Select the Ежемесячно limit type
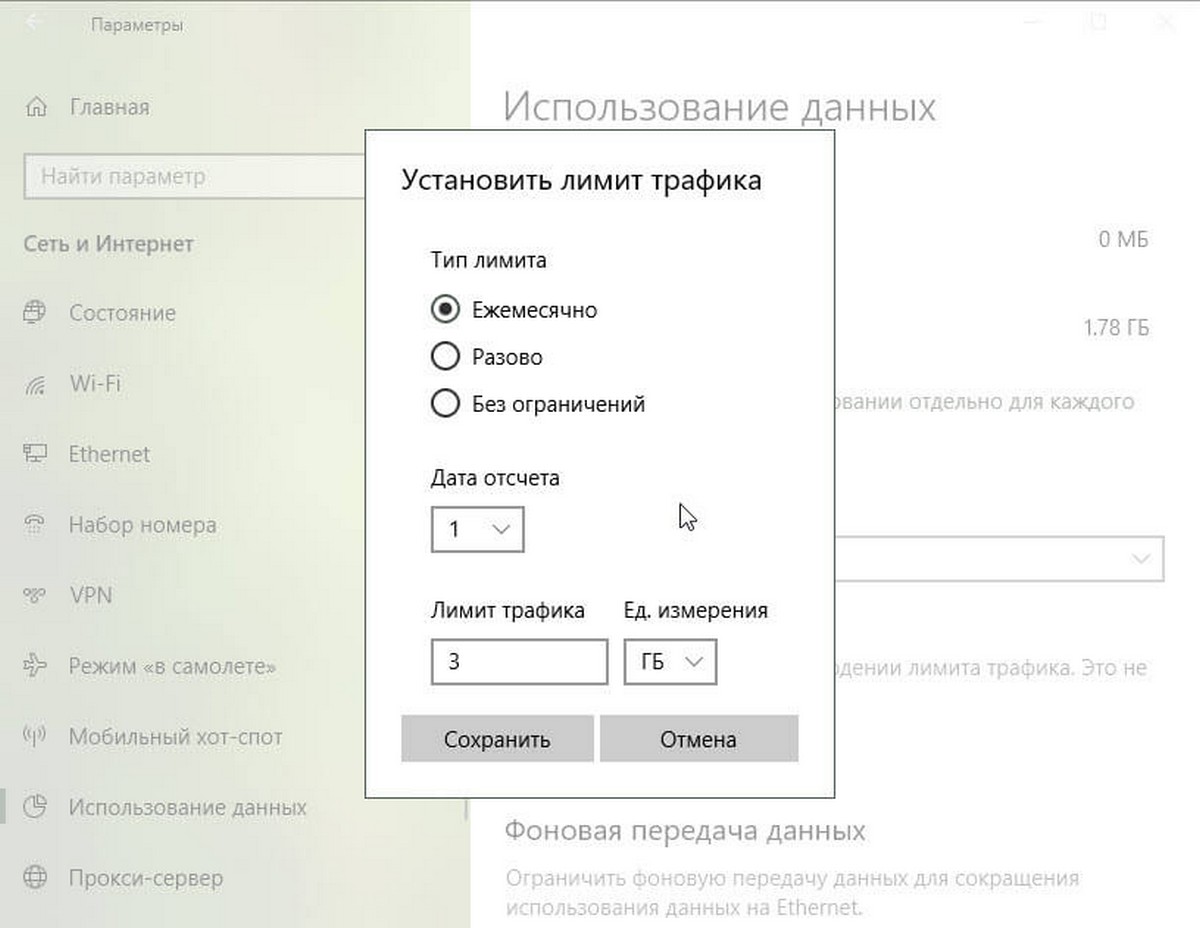The height and width of the screenshot is (928, 1200). tap(444, 310)
